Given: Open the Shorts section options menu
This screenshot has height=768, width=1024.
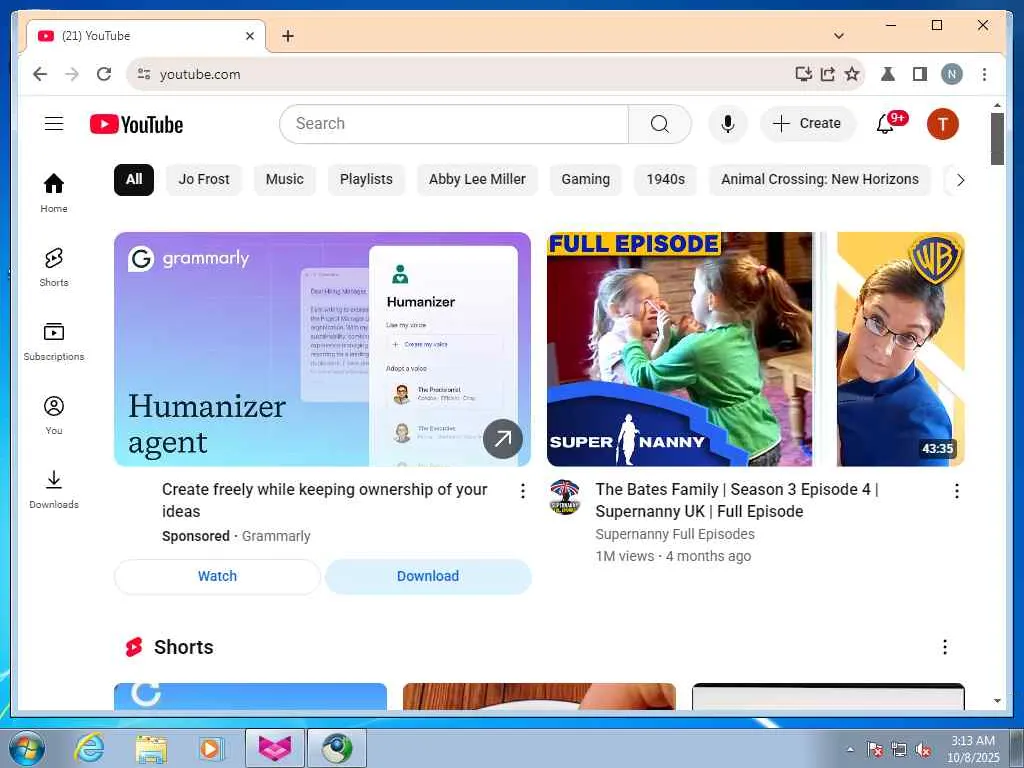Looking at the screenshot, I should tap(944, 647).
